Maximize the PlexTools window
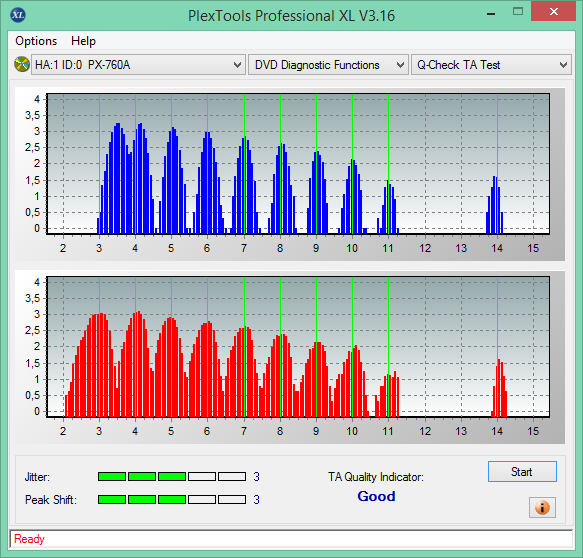The image size is (583, 558). click(518, 12)
